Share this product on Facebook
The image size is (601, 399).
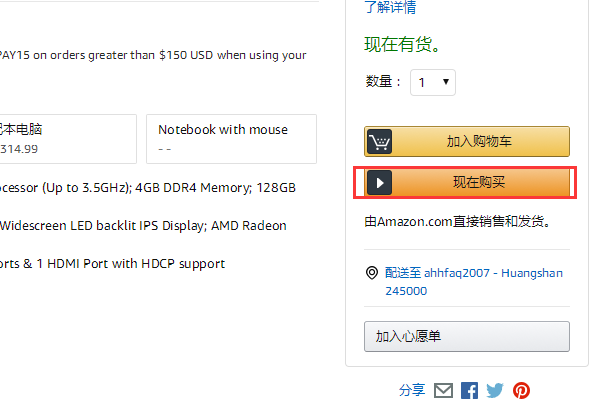[469, 391]
